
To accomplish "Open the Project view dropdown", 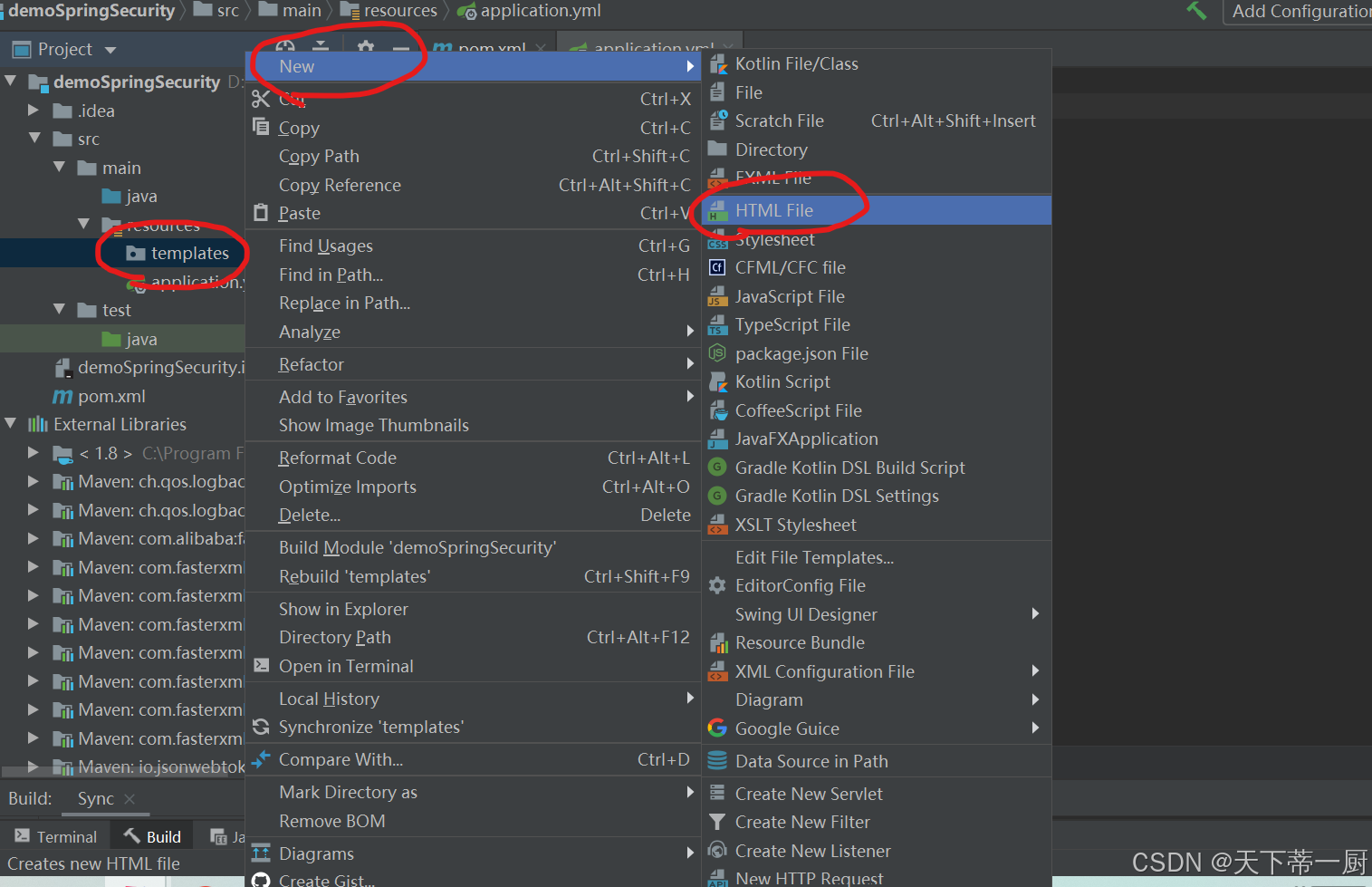I will [110, 50].
